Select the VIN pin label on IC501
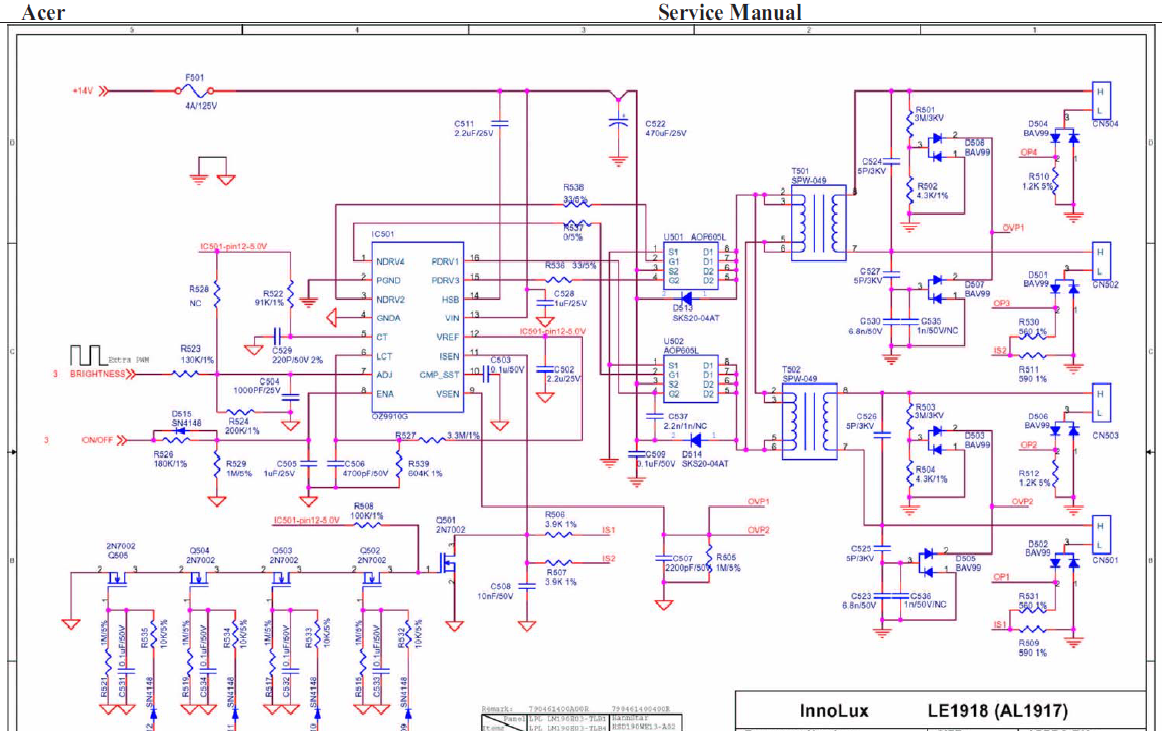The image size is (1162, 731). 452,318
